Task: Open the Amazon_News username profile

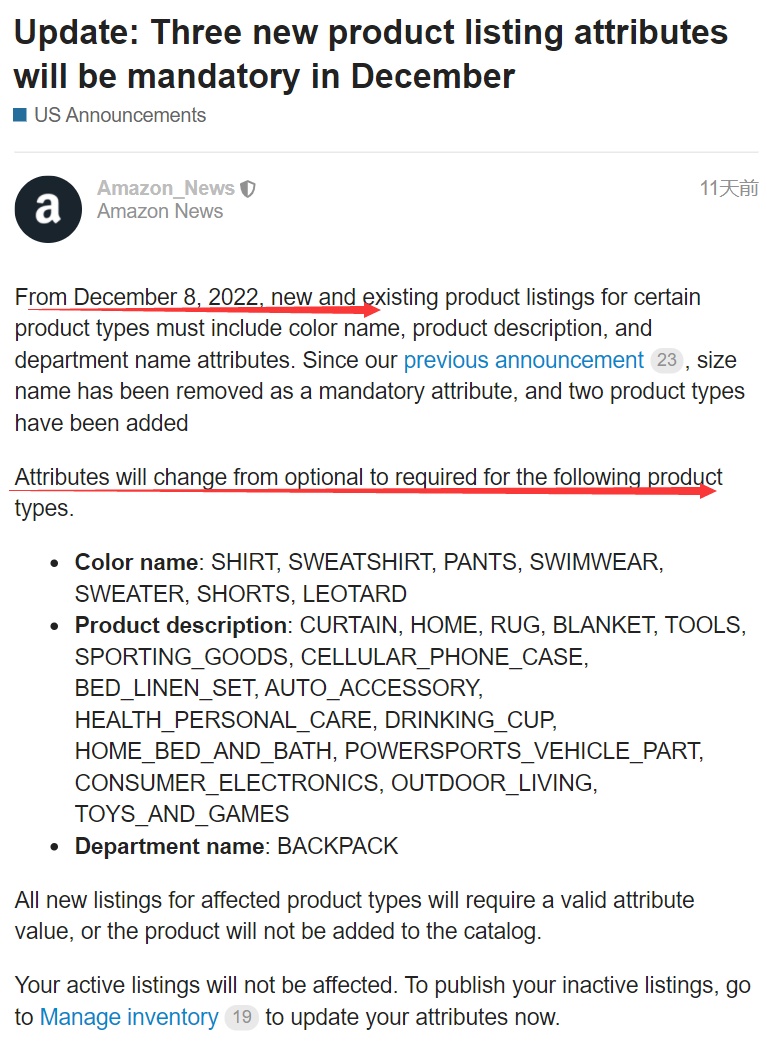Action: coord(165,188)
